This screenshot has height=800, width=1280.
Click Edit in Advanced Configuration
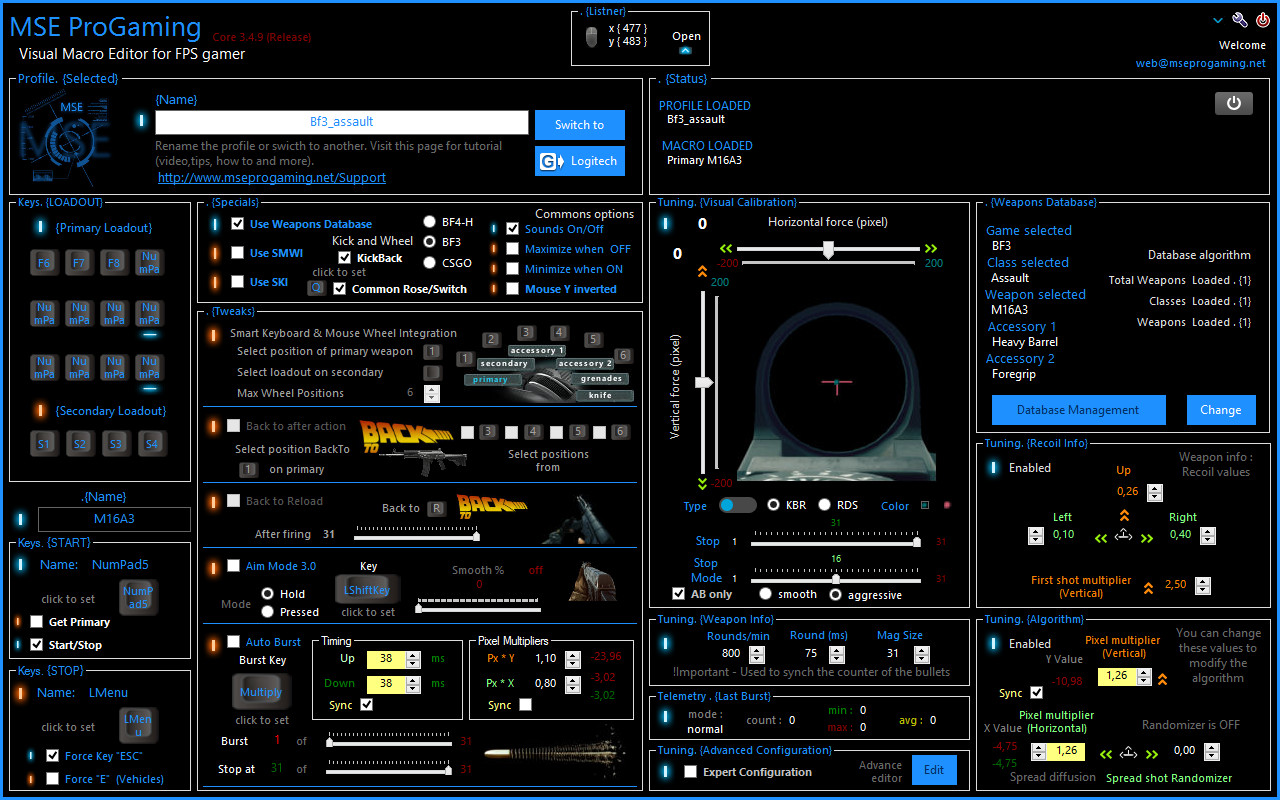[x=934, y=770]
